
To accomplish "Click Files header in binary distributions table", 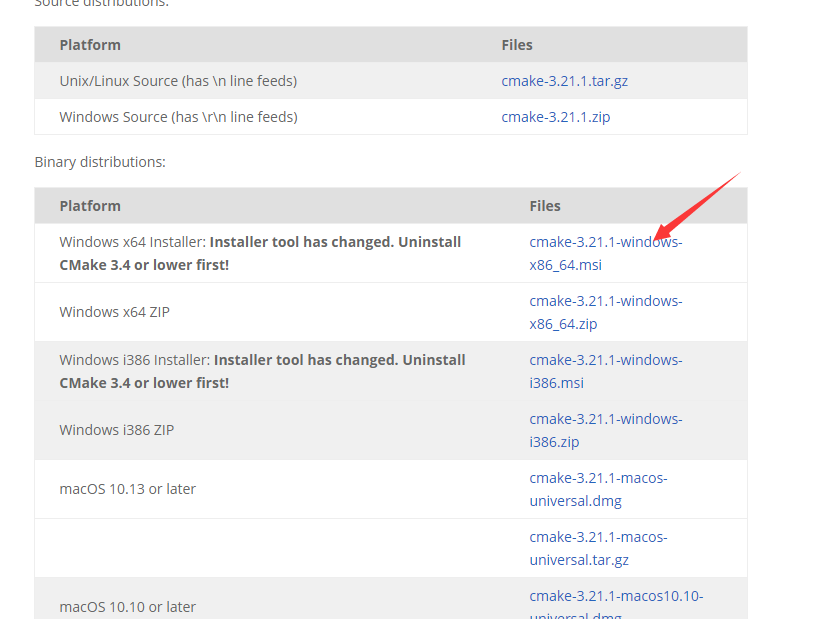I will (545, 206).
